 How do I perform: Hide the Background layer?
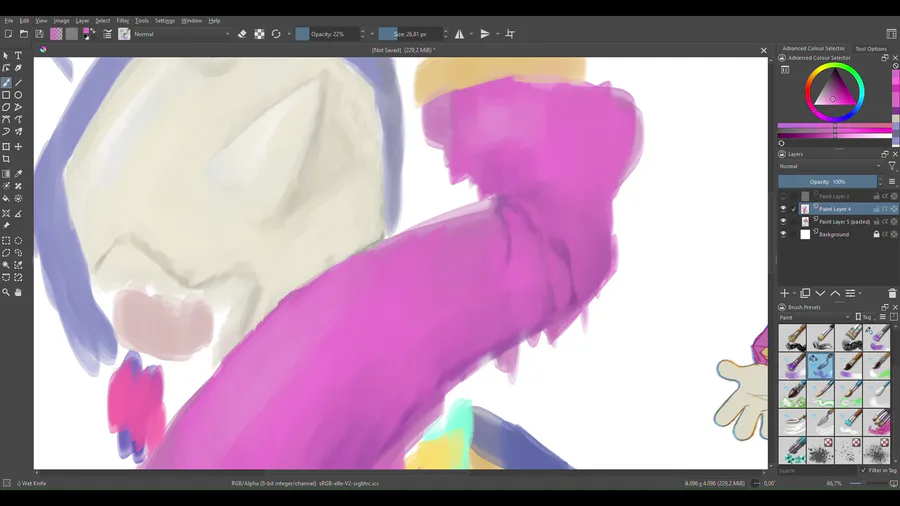pyautogui.click(x=783, y=234)
